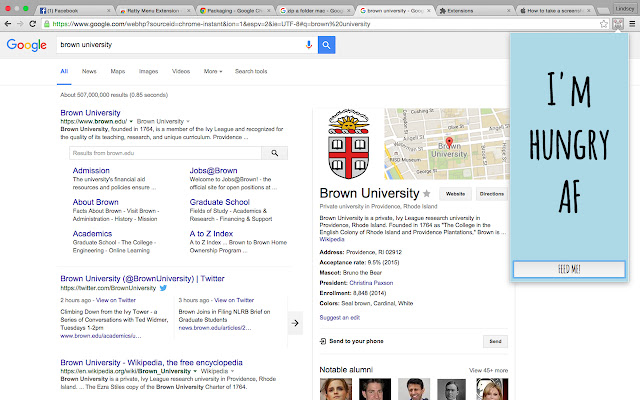This screenshot has width=640, height=400.
Task: Switch to the Facebook browser tab
Action: (x=73, y=11)
